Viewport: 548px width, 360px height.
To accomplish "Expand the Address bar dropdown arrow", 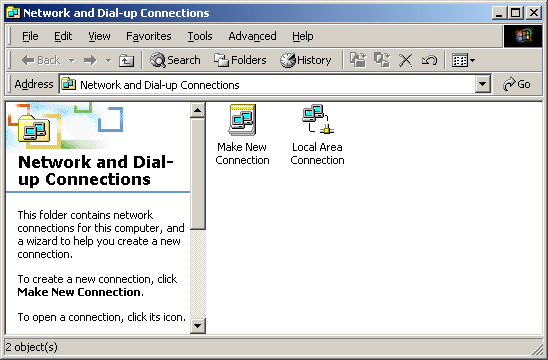I will coord(482,84).
